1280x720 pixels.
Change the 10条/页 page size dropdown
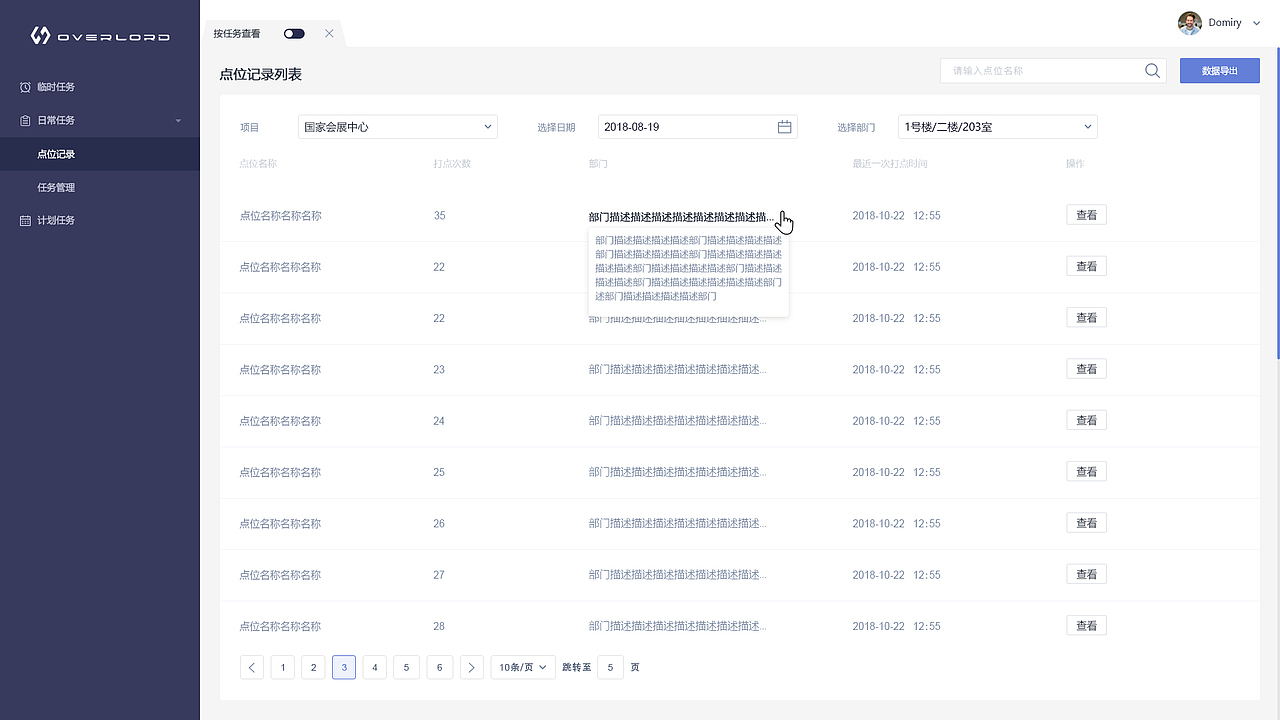[x=522, y=667]
